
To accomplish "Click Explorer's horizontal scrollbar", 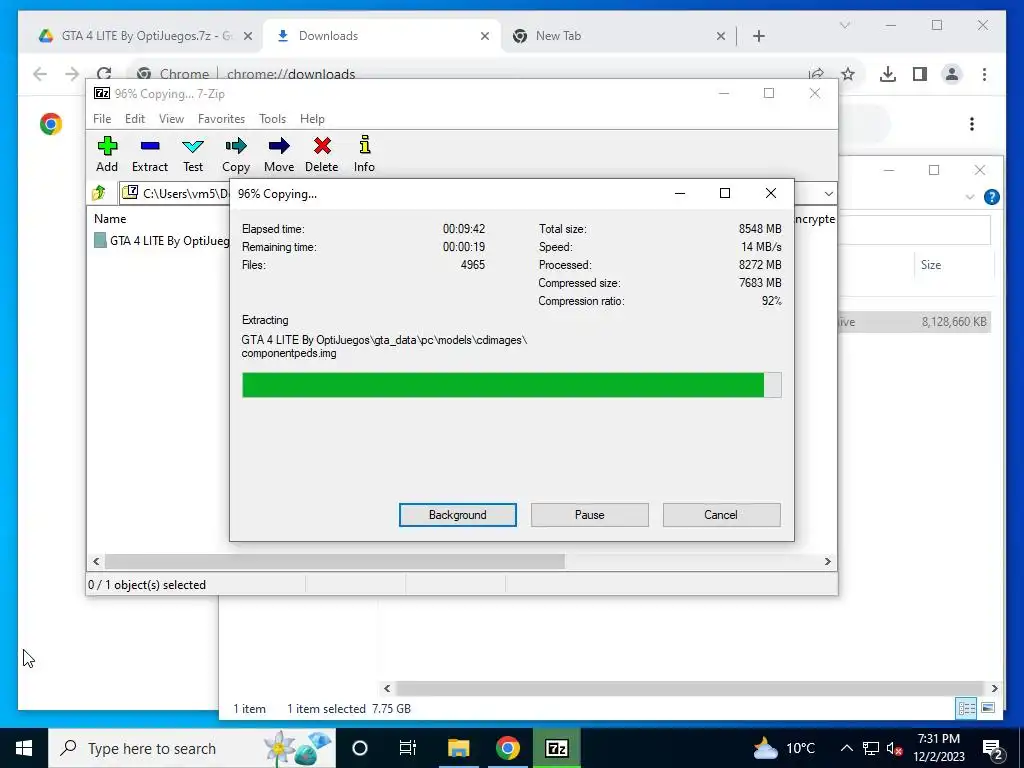I will (x=690, y=688).
